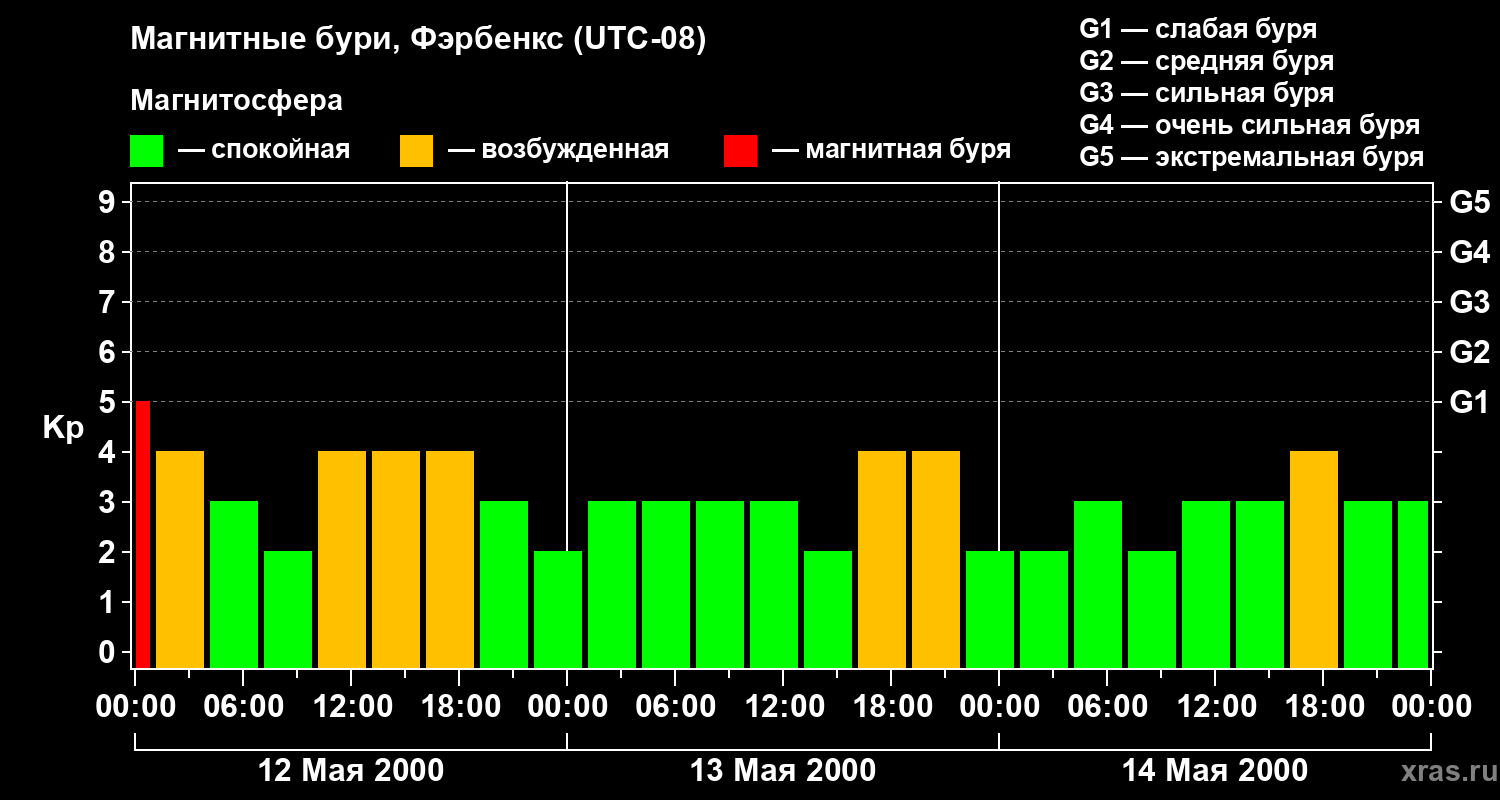Image resolution: width=1500 pixels, height=800 pixels.
Task: Click the orange «возбужденная» legend swatch
Action: pyautogui.click(x=416, y=151)
